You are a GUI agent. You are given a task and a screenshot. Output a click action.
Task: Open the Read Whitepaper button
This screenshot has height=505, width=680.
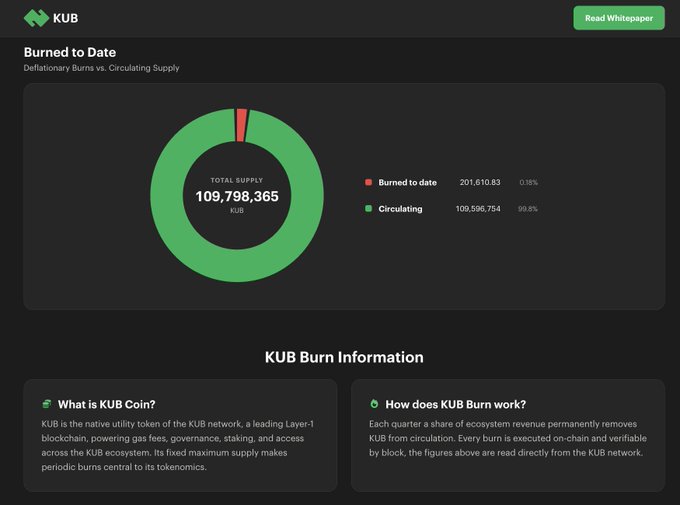coord(619,18)
